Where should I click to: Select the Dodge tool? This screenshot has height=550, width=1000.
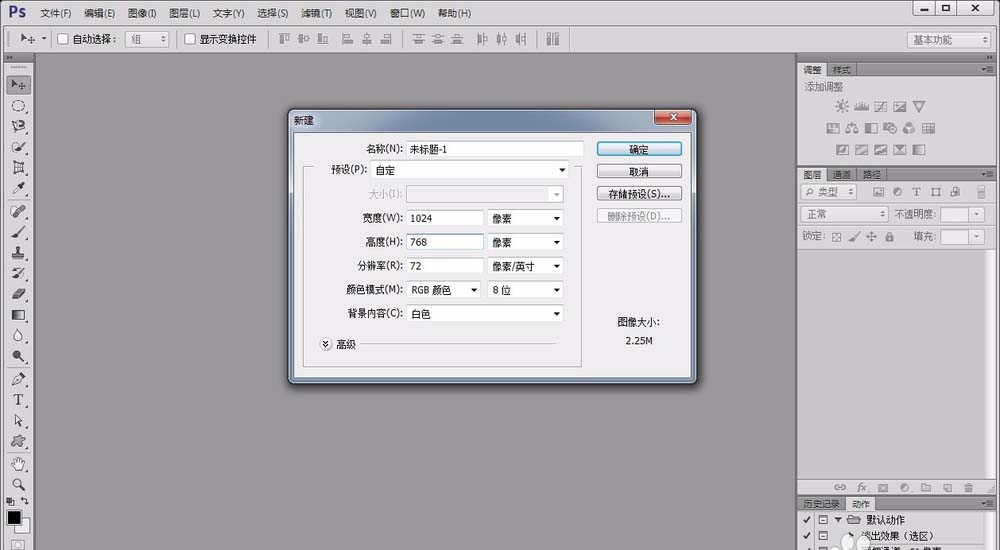(18, 356)
